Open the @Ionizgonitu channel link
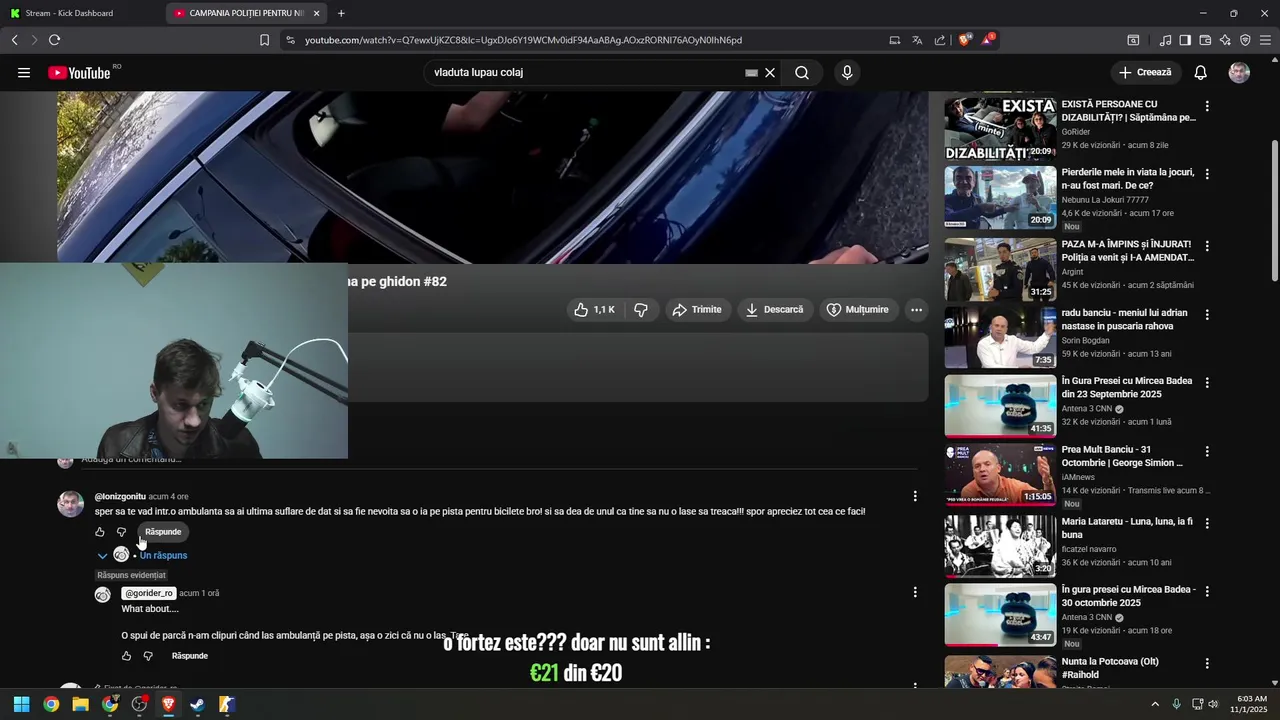 (x=120, y=496)
